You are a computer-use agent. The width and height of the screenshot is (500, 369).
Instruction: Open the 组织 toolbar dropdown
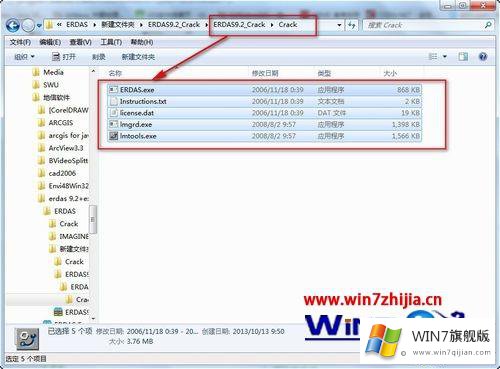(x=24, y=57)
